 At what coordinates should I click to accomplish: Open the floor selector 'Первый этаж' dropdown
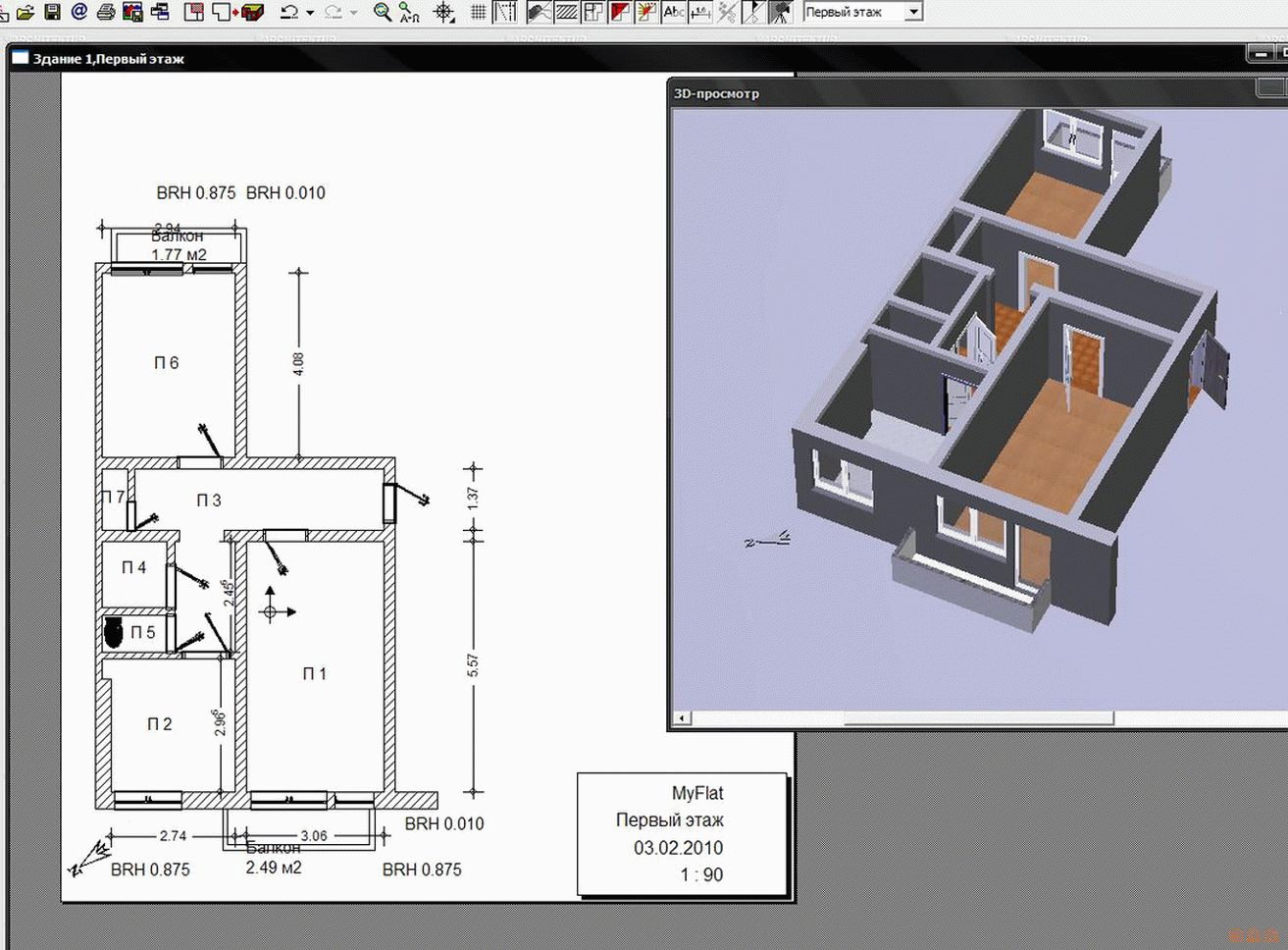pyautogui.click(x=913, y=12)
